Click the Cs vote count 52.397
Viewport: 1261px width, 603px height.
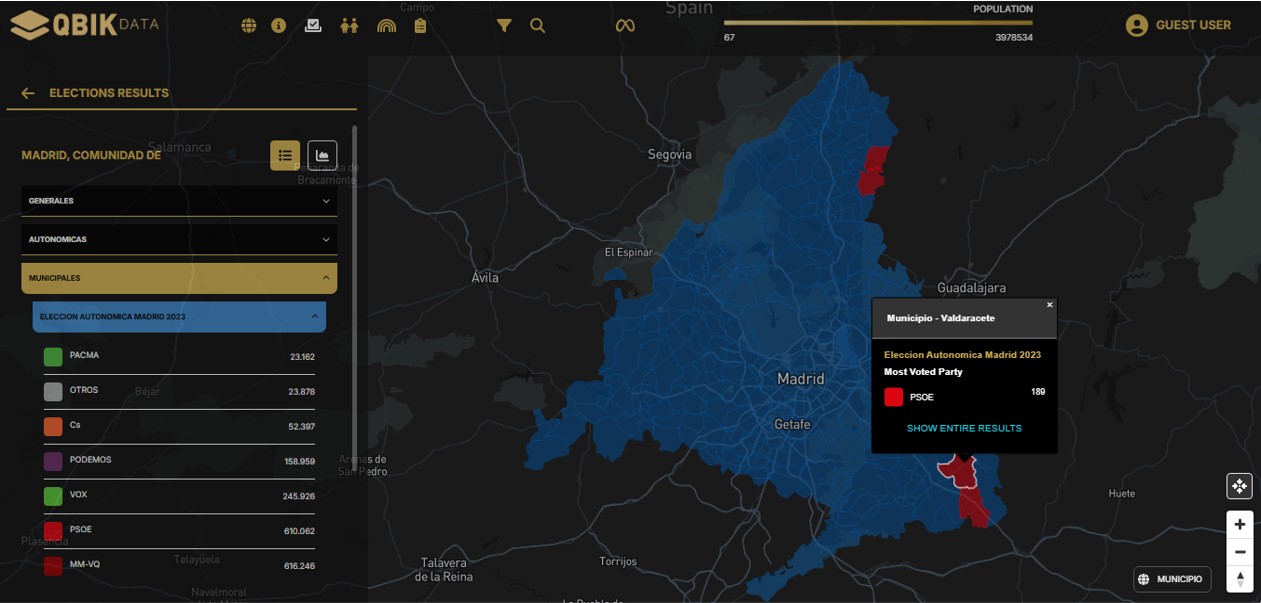pos(302,427)
